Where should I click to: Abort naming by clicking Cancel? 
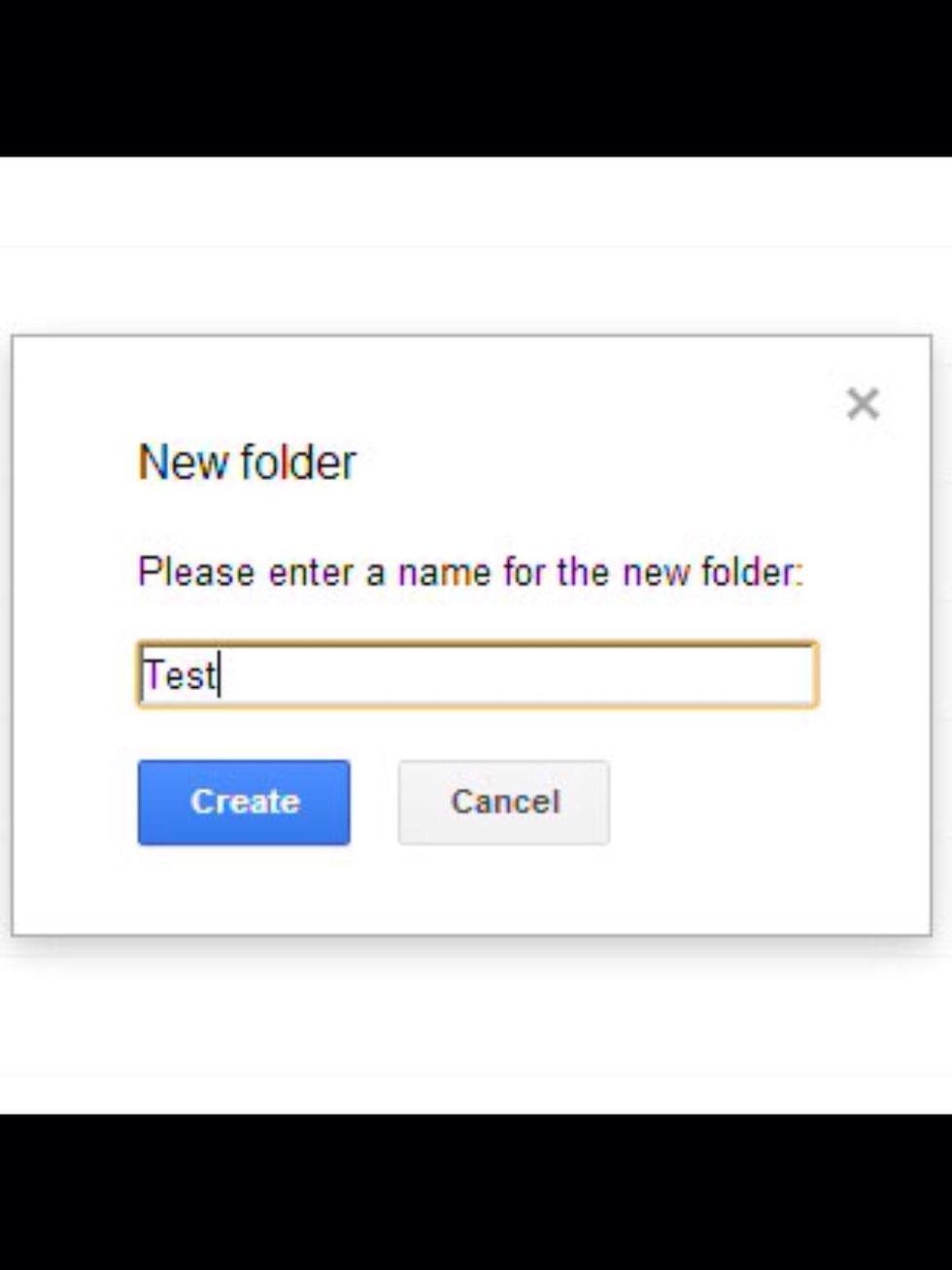tap(503, 802)
